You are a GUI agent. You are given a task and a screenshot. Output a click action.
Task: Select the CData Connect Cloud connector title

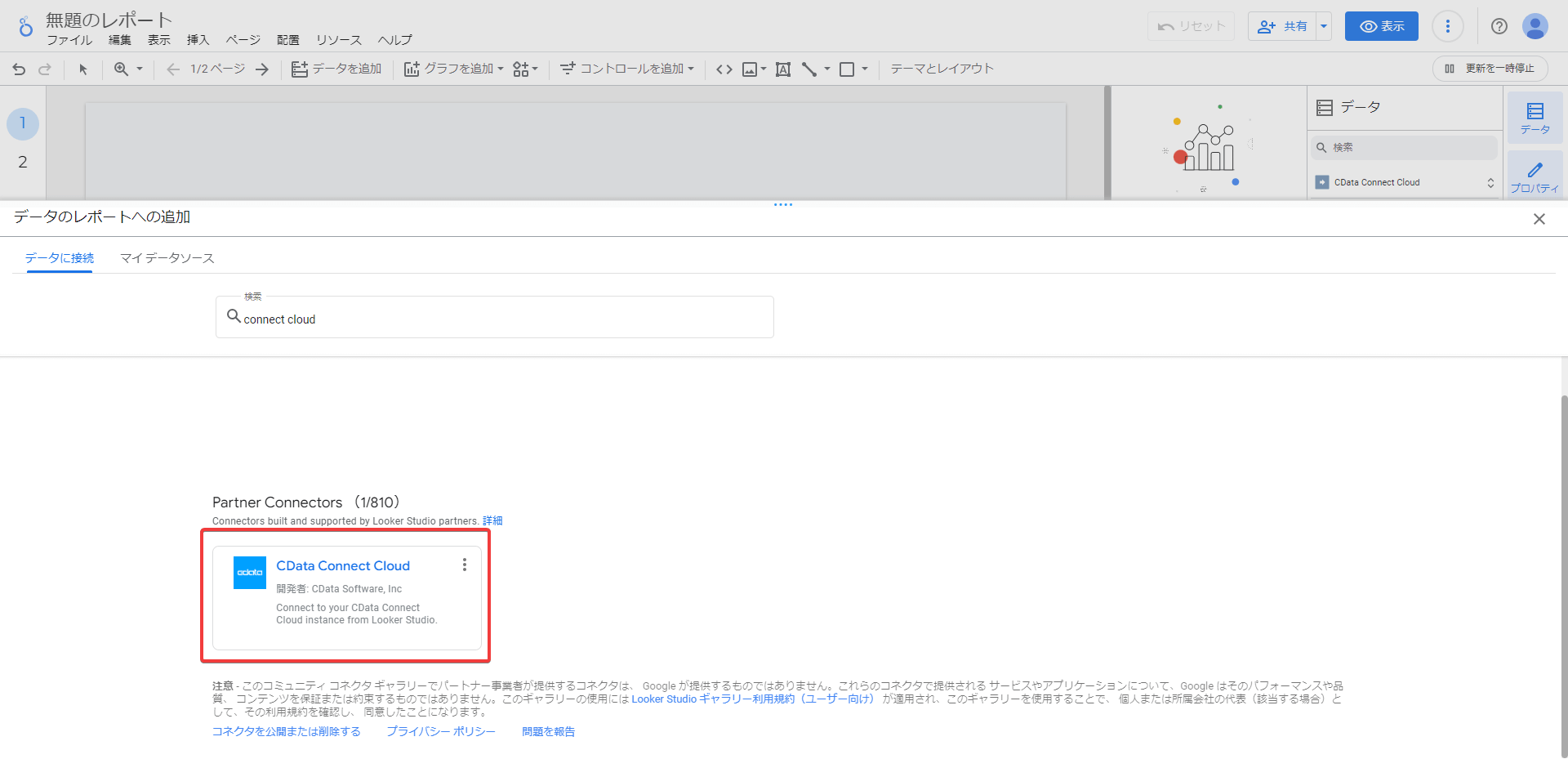tap(343, 565)
